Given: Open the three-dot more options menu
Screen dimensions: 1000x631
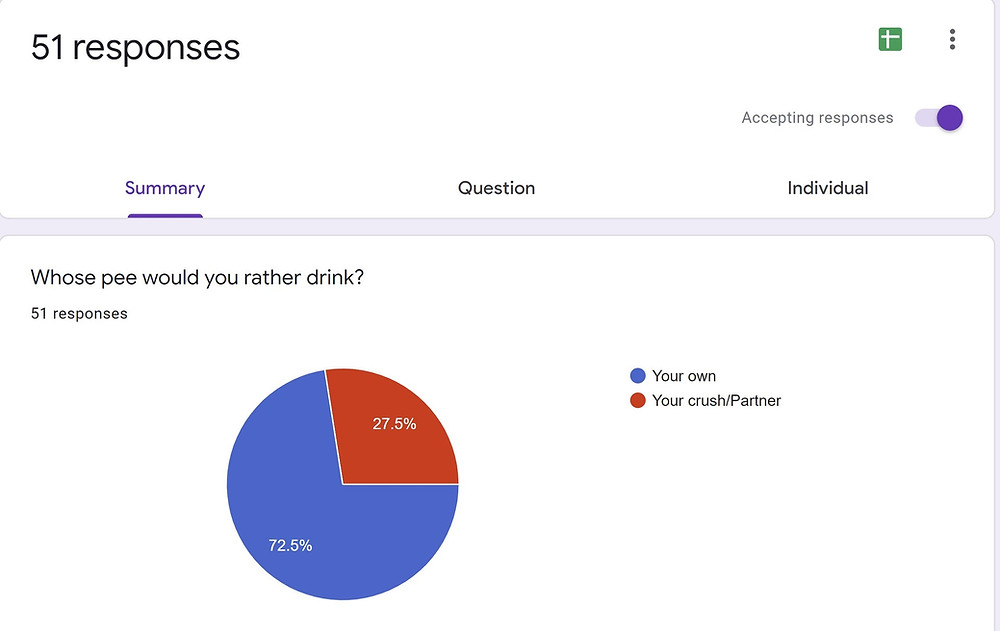Looking at the screenshot, I should [952, 40].
